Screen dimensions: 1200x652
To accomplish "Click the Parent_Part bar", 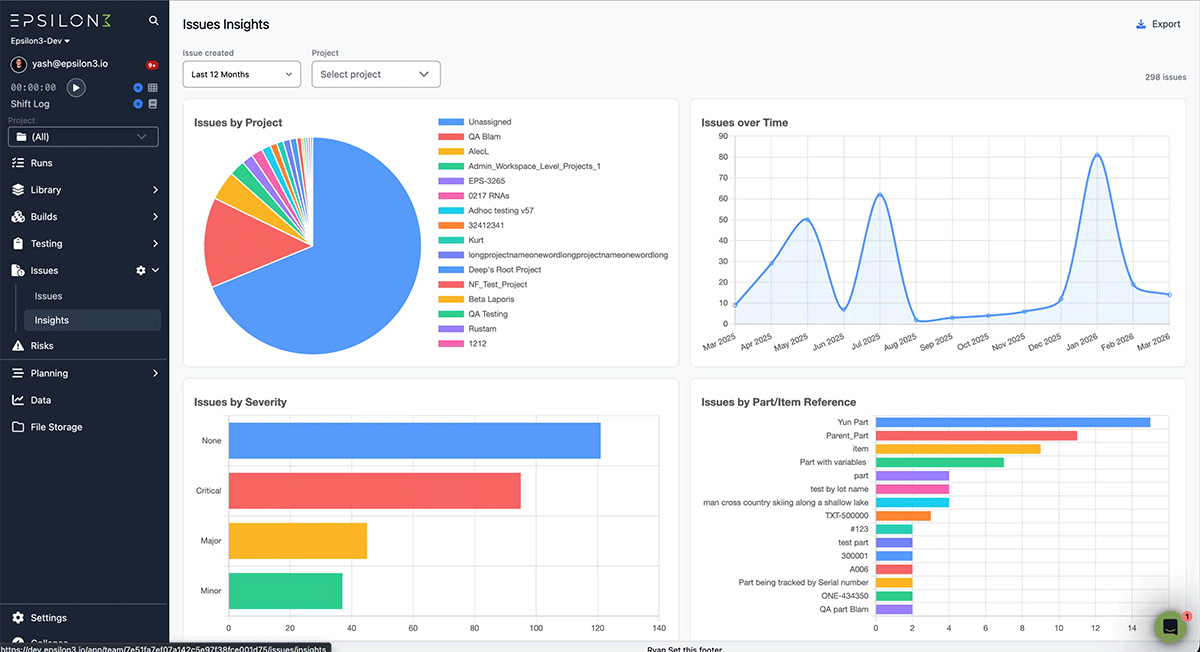I will (976, 435).
